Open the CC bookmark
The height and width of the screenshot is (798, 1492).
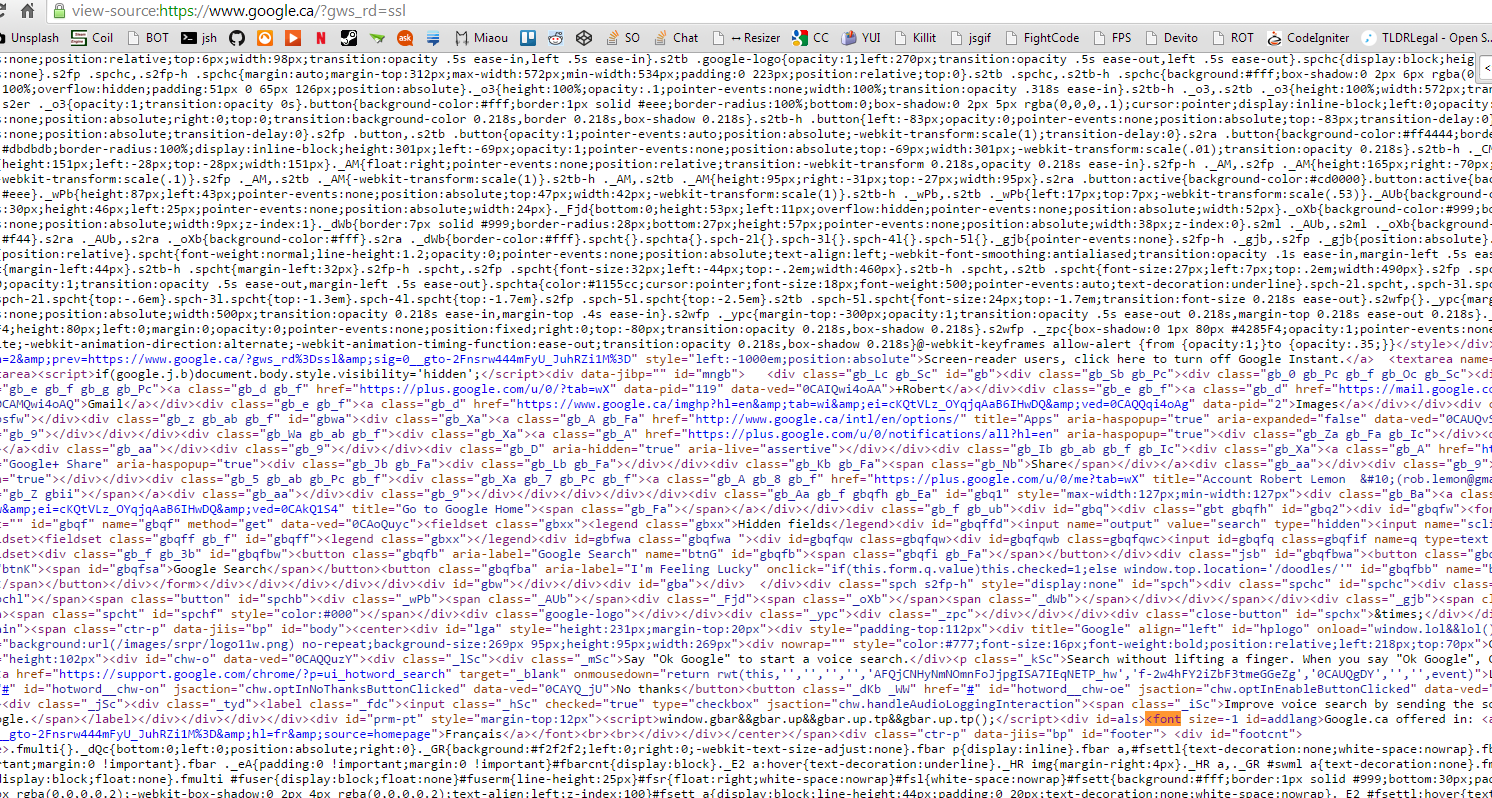click(x=811, y=38)
